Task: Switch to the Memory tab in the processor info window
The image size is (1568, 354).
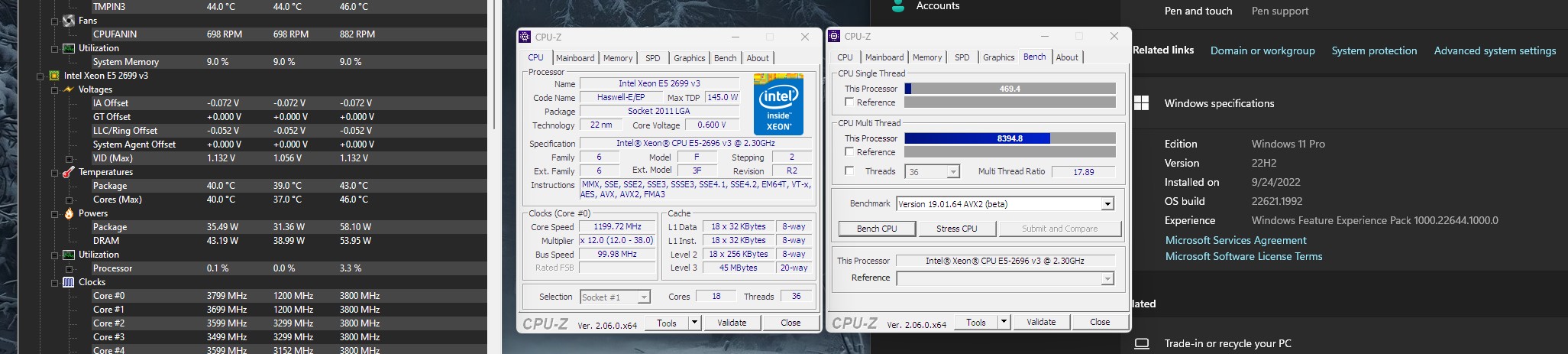Action: pyautogui.click(x=618, y=58)
